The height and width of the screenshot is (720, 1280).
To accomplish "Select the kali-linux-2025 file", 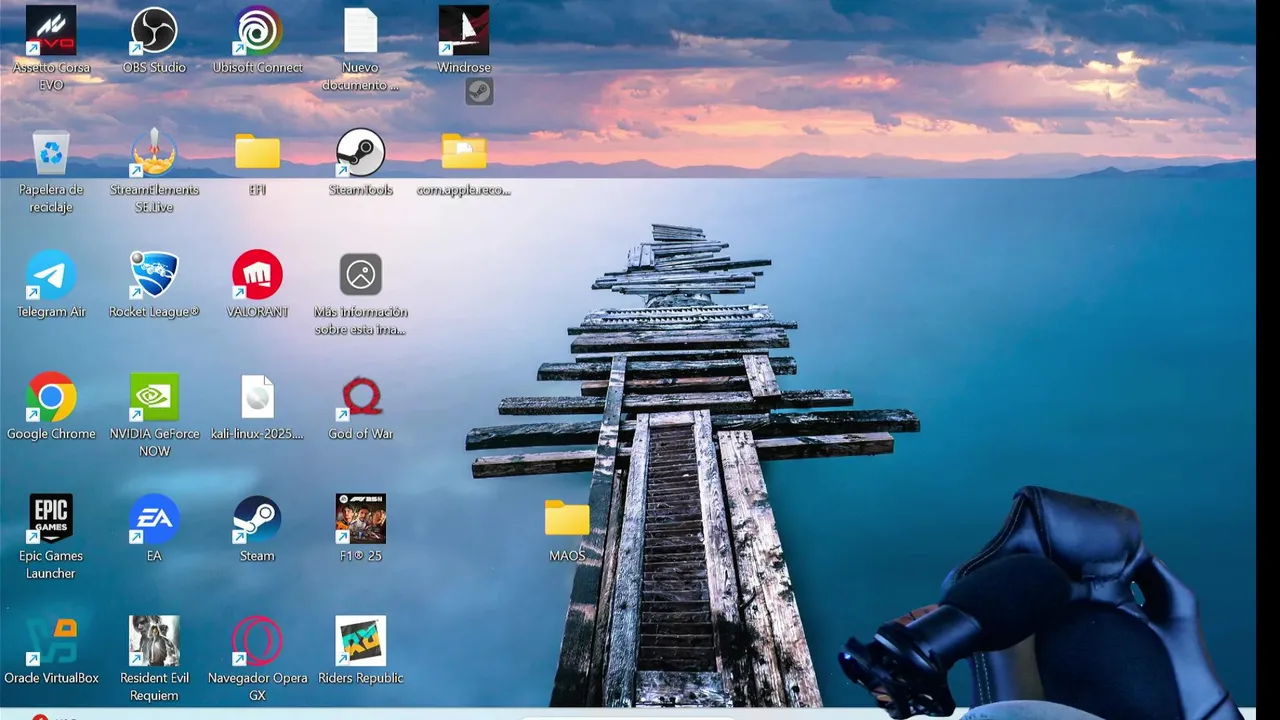I will pos(257,397).
